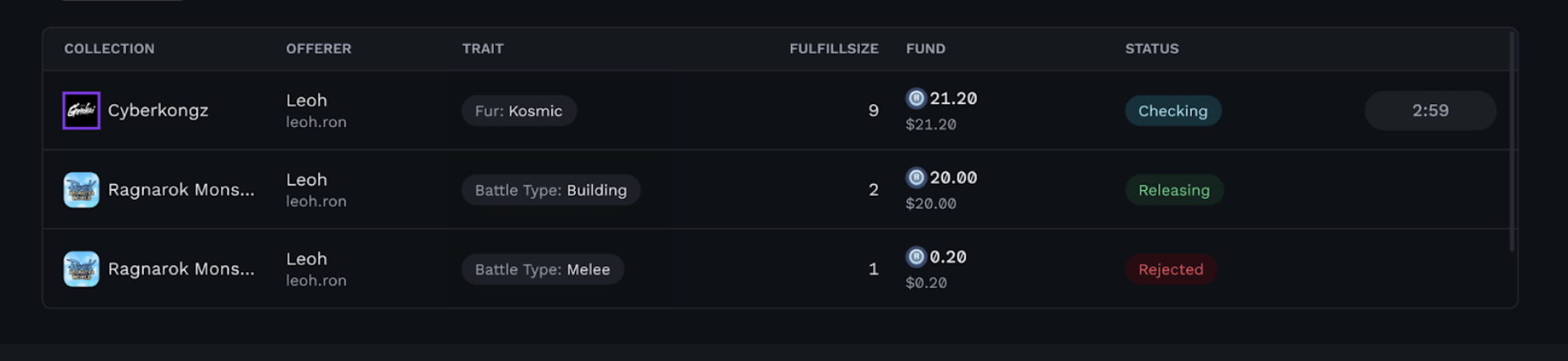Viewport: 1568px width, 361px height.
Task: Click the Cyberkongz collection logo icon
Action: (x=81, y=110)
